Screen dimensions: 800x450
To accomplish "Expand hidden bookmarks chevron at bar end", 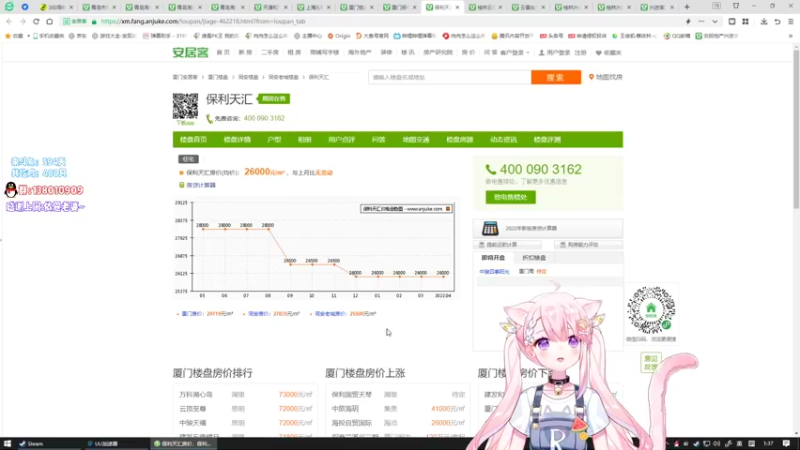I will click(x=791, y=36).
